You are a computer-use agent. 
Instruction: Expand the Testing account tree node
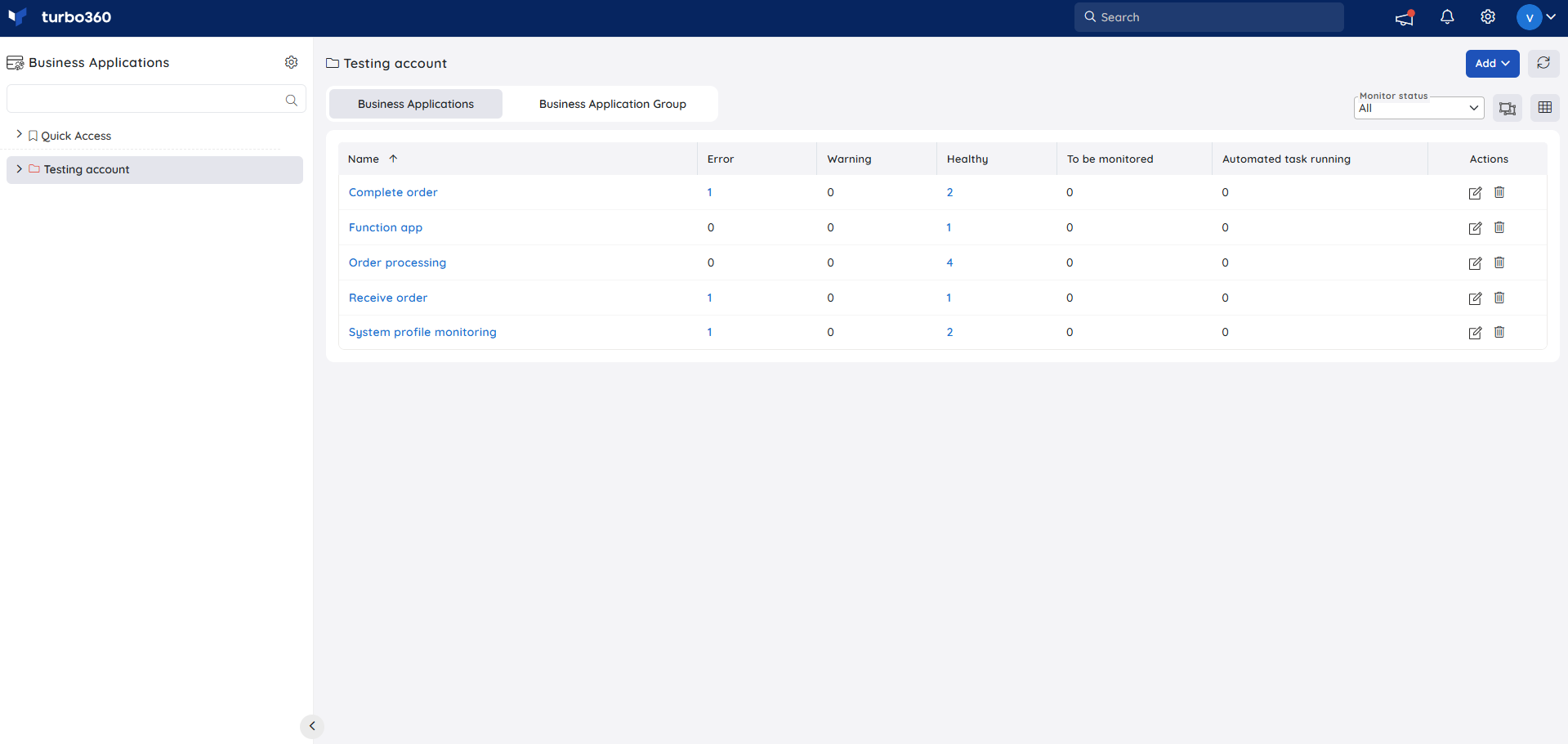tap(19, 168)
